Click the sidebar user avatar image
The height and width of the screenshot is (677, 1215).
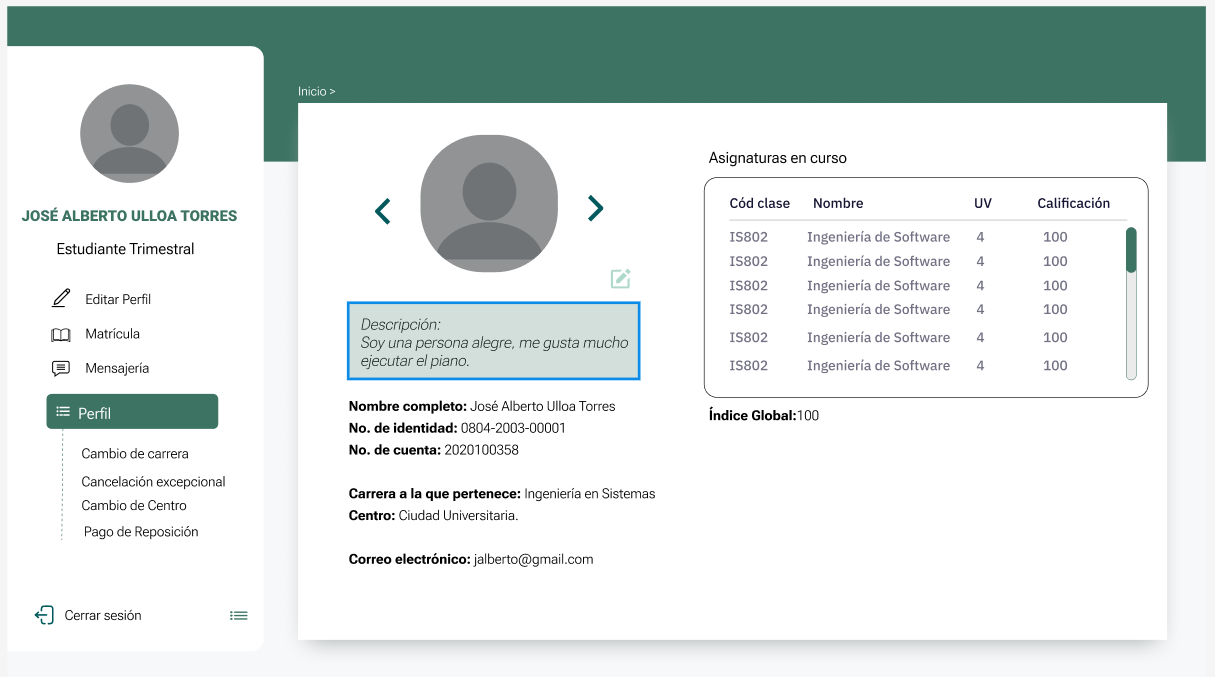[x=129, y=133]
